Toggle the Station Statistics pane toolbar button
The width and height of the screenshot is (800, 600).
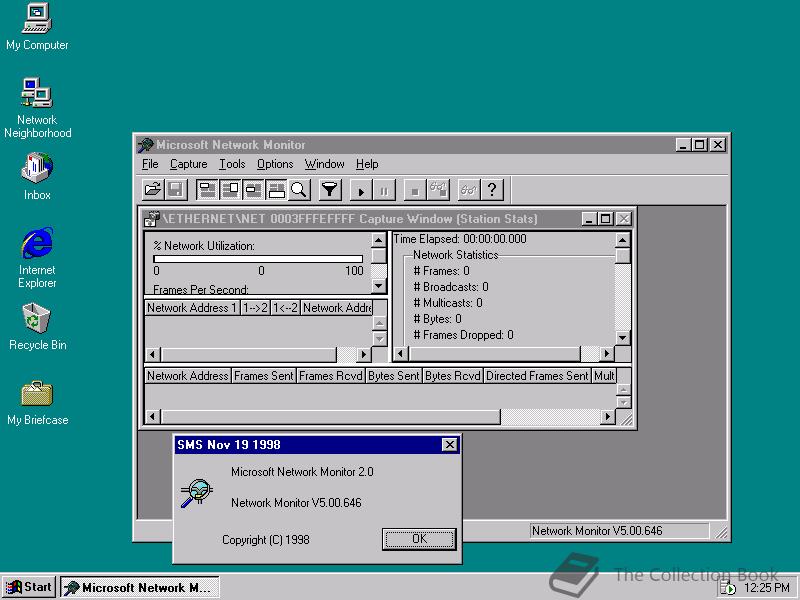pyautogui.click(x=276, y=190)
